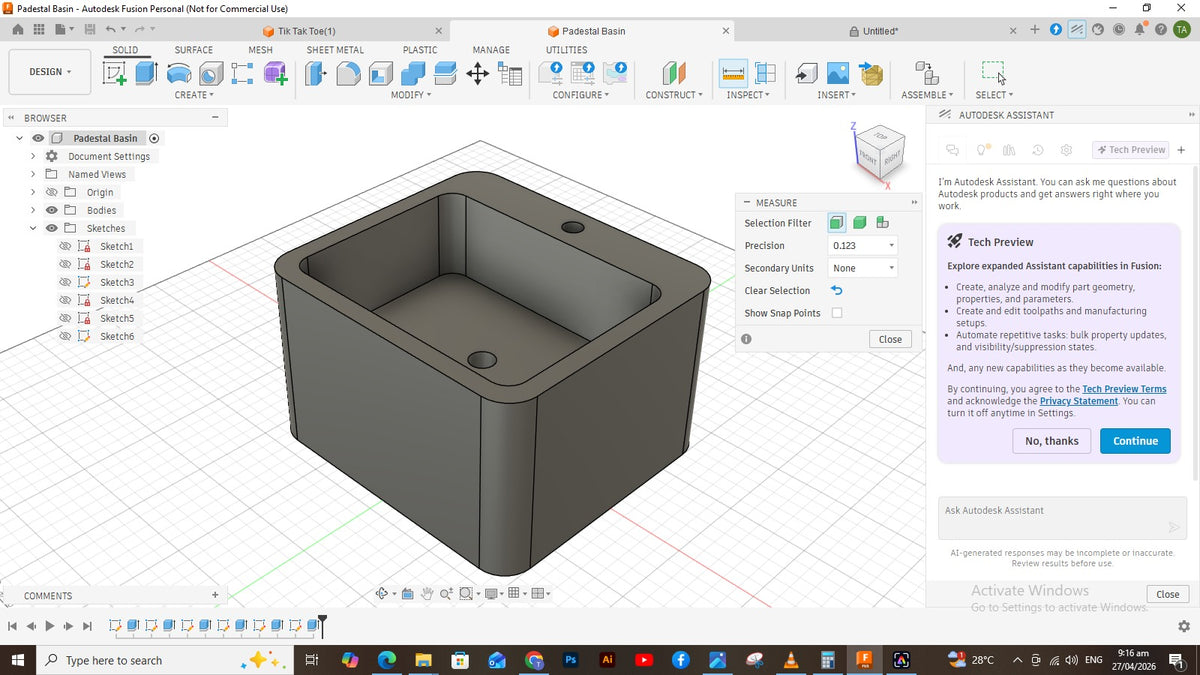Open the Privacy Statement link

click(x=1079, y=401)
